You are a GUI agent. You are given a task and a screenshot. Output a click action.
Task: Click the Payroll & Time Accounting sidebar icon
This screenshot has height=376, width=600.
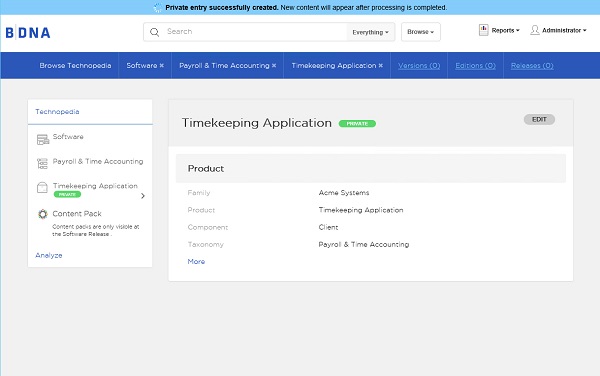click(42, 163)
